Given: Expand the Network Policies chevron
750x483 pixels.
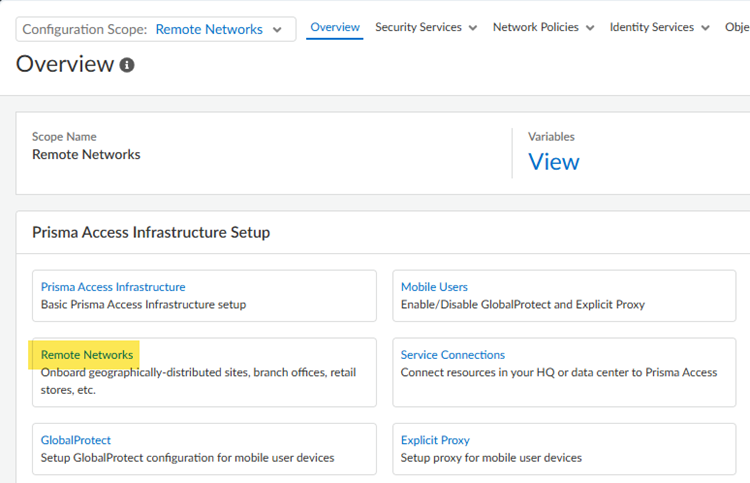Looking at the screenshot, I should coord(590,28).
